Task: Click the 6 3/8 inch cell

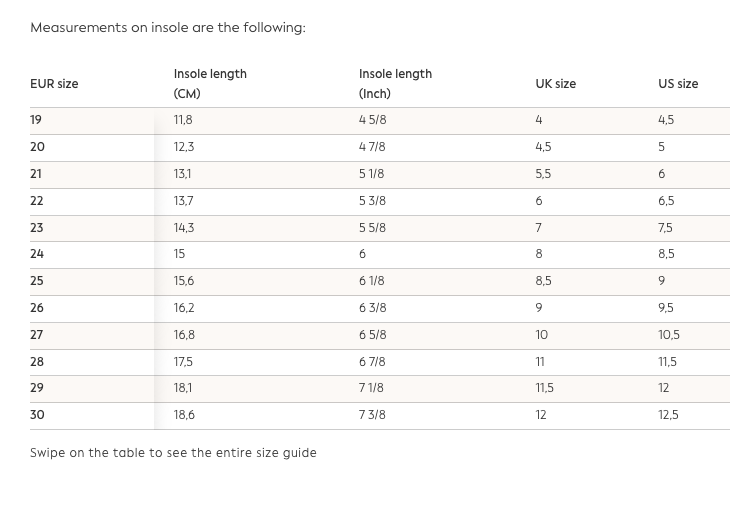Action: pyautogui.click(x=372, y=308)
